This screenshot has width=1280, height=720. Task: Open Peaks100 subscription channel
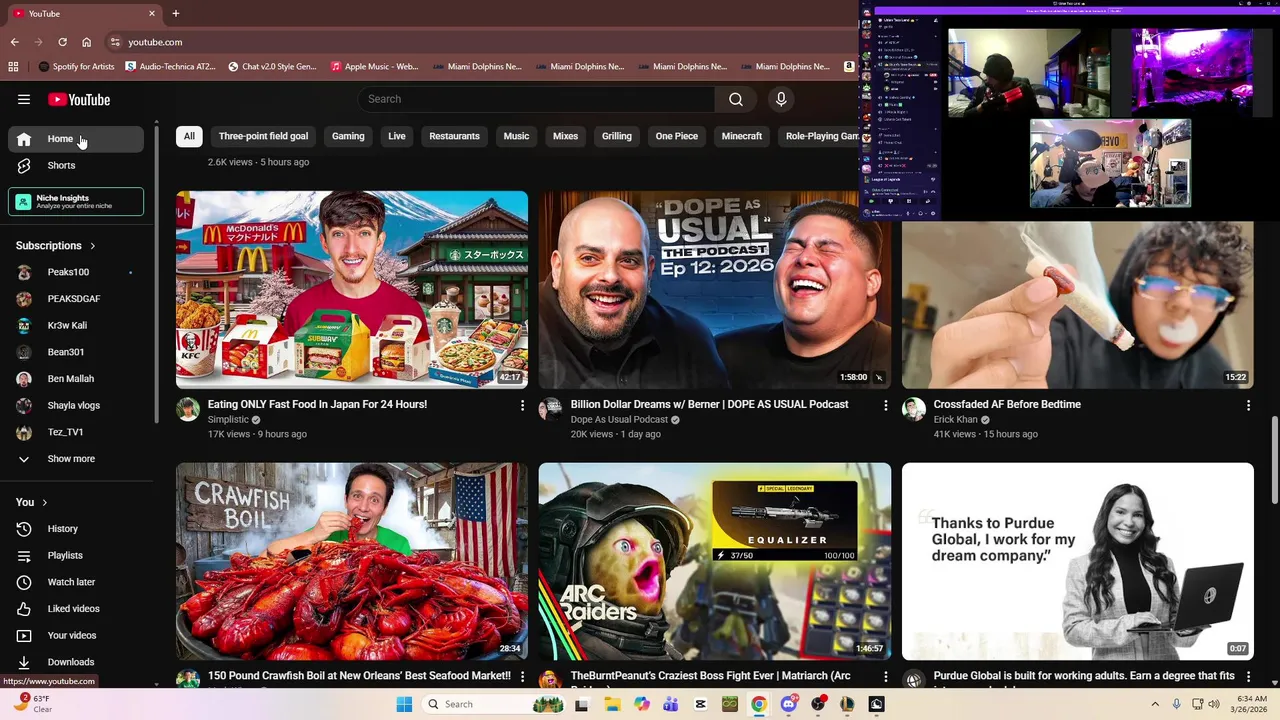click(76, 272)
